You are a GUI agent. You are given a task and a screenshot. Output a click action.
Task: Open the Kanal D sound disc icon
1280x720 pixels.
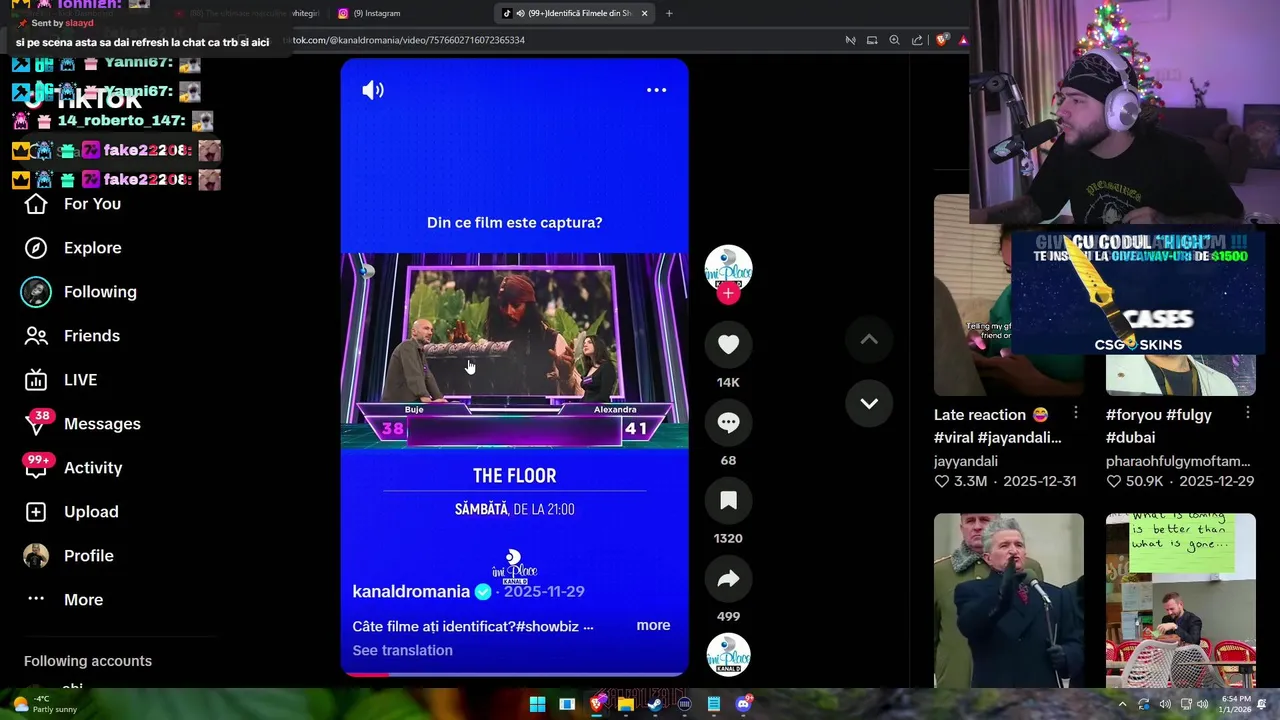(x=728, y=655)
